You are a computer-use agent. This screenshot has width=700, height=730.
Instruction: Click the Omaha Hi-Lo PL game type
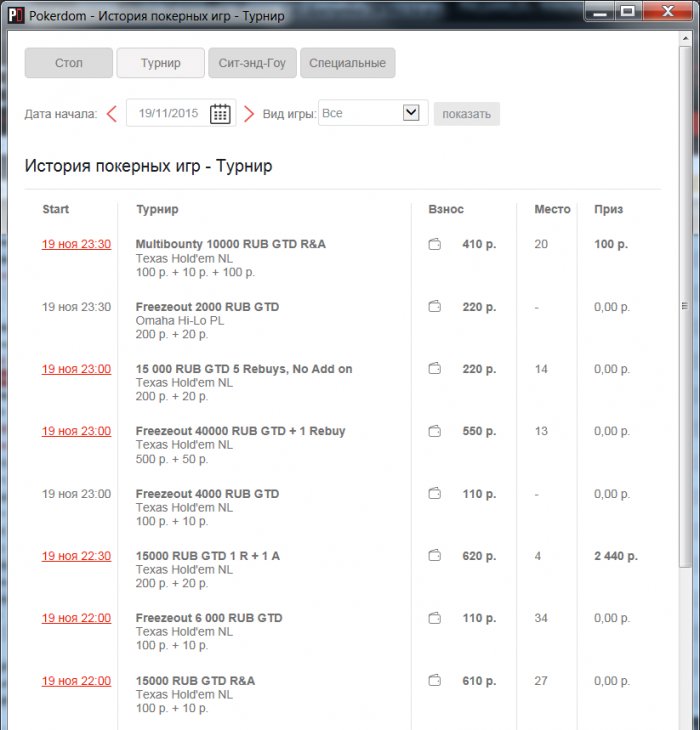pos(180,320)
